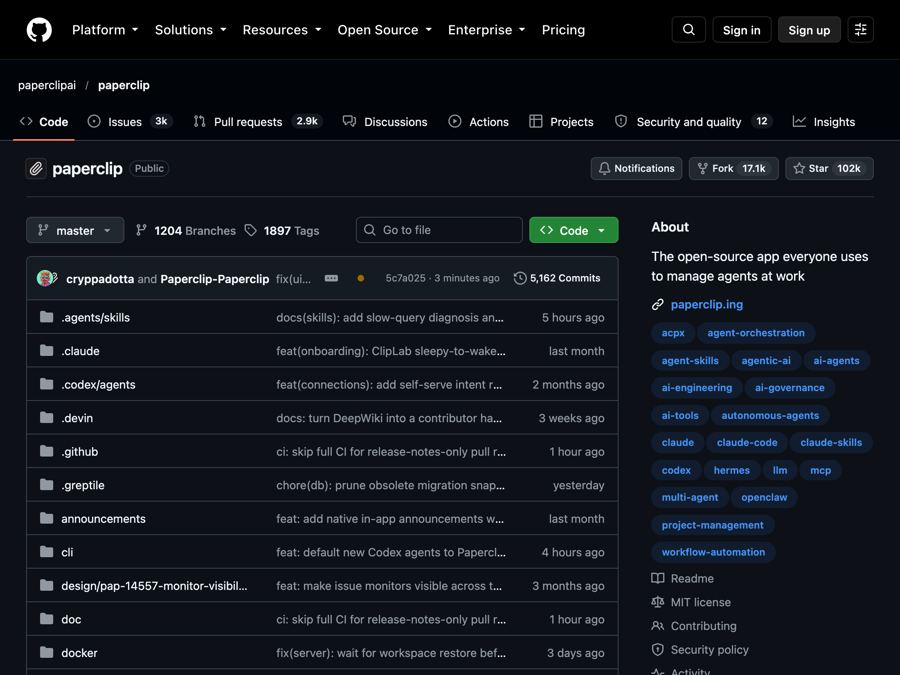Click the Security policy shield icon
Viewport: 900px width, 675px height.
click(x=658, y=650)
